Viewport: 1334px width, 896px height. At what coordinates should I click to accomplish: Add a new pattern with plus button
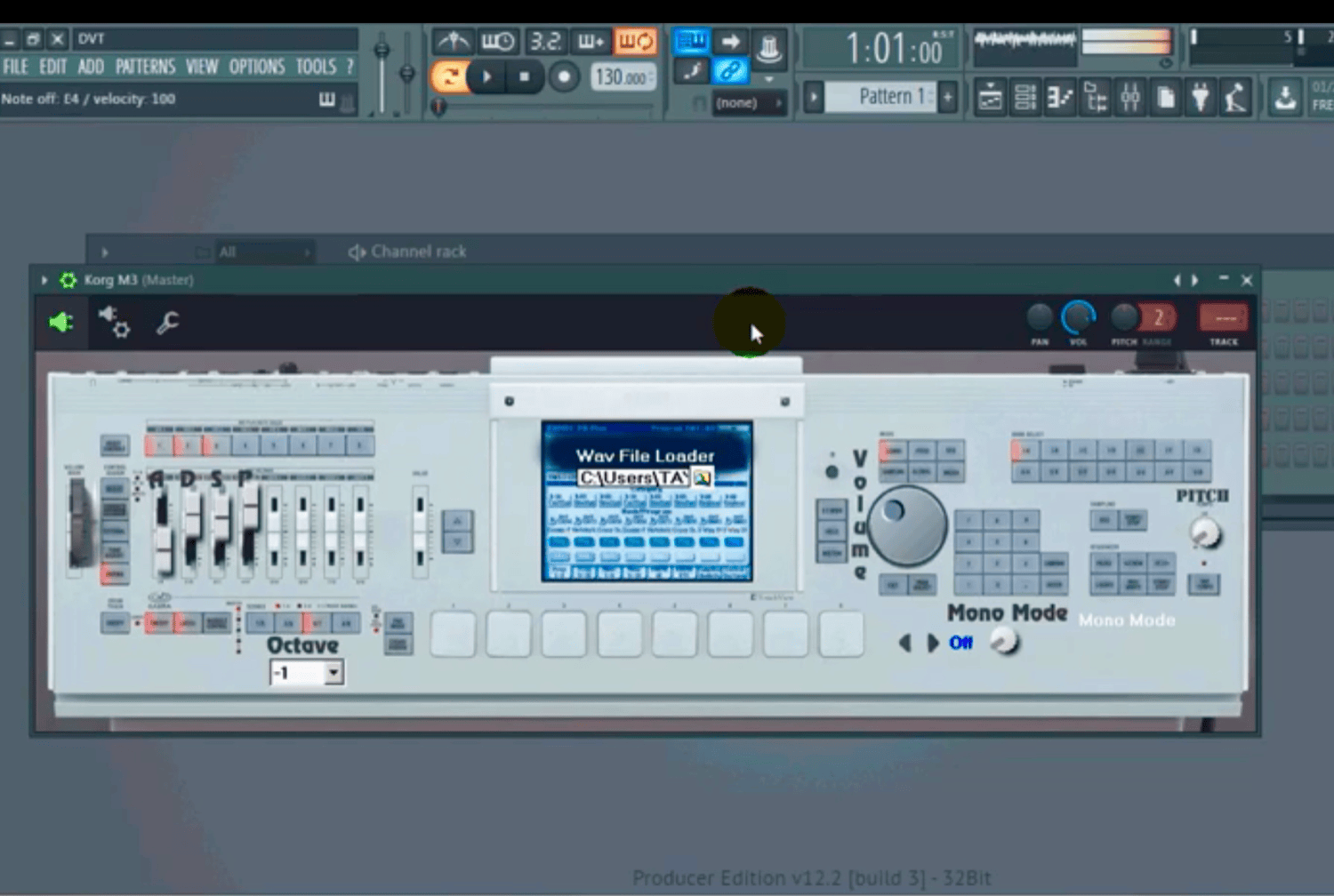click(x=948, y=96)
